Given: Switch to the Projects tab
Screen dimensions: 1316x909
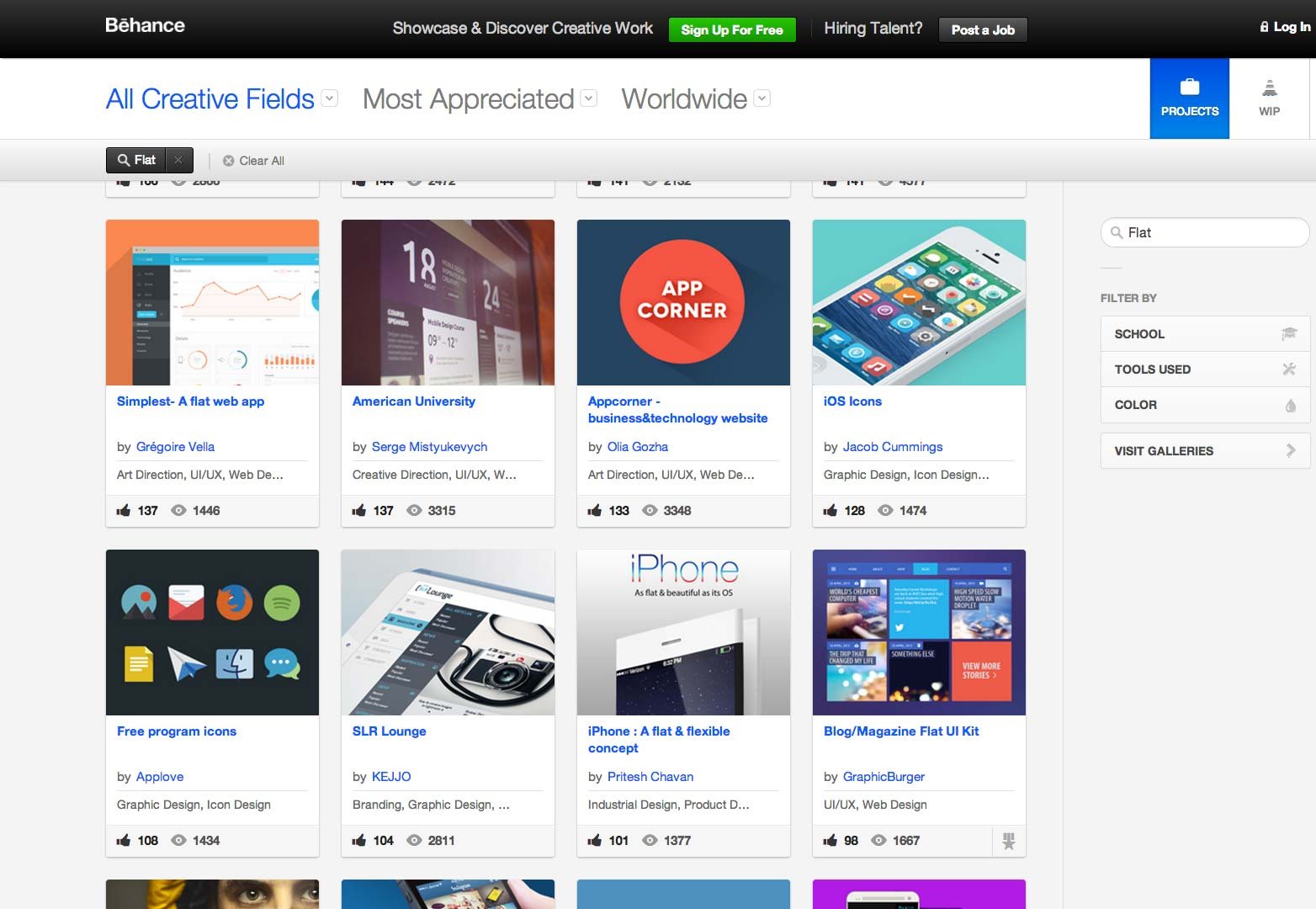Looking at the screenshot, I should click(1190, 98).
